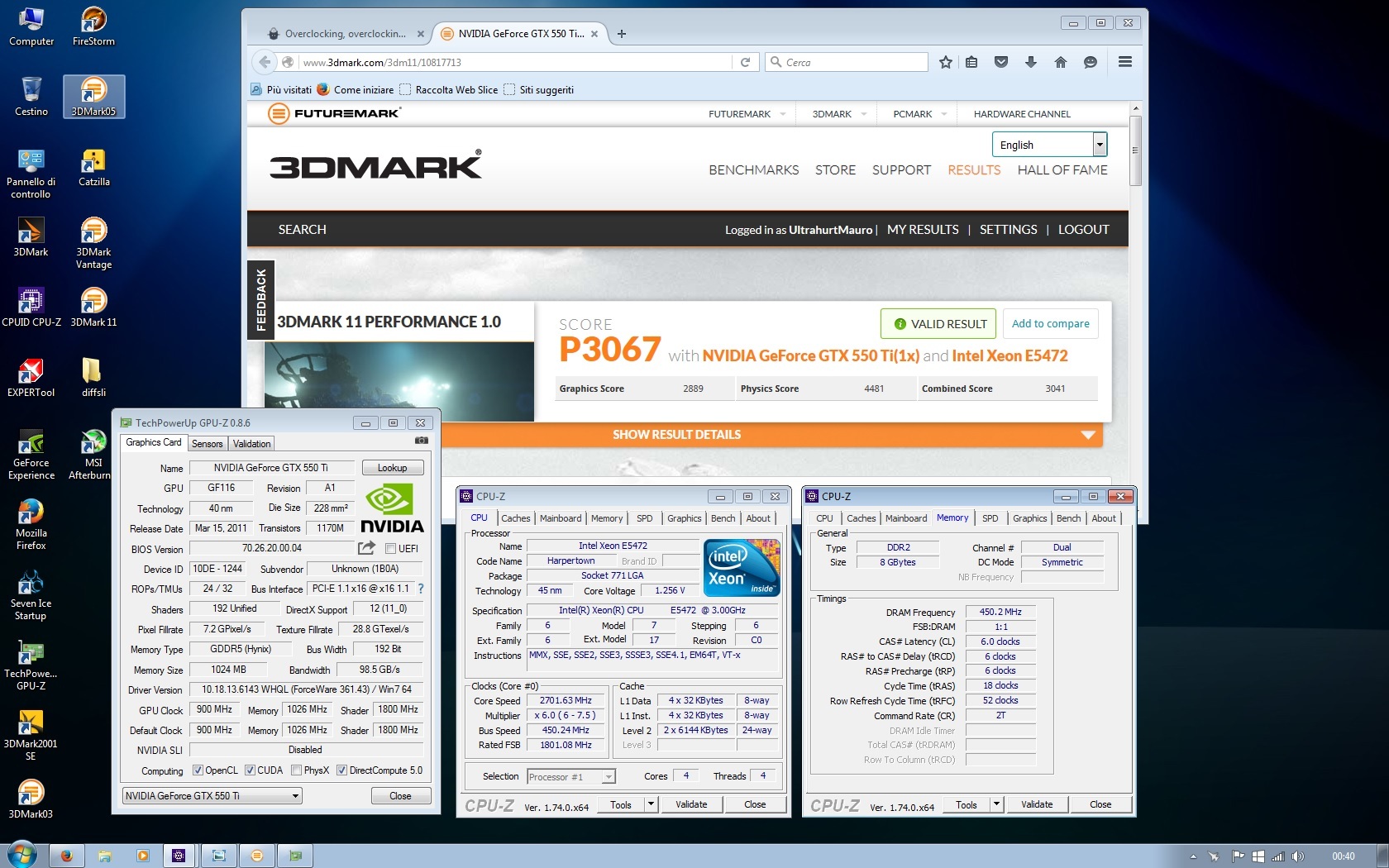Image resolution: width=1389 pixels, height=868 pixels.
Task: Open the Cestino recycle bin
Action: (31, 96)
